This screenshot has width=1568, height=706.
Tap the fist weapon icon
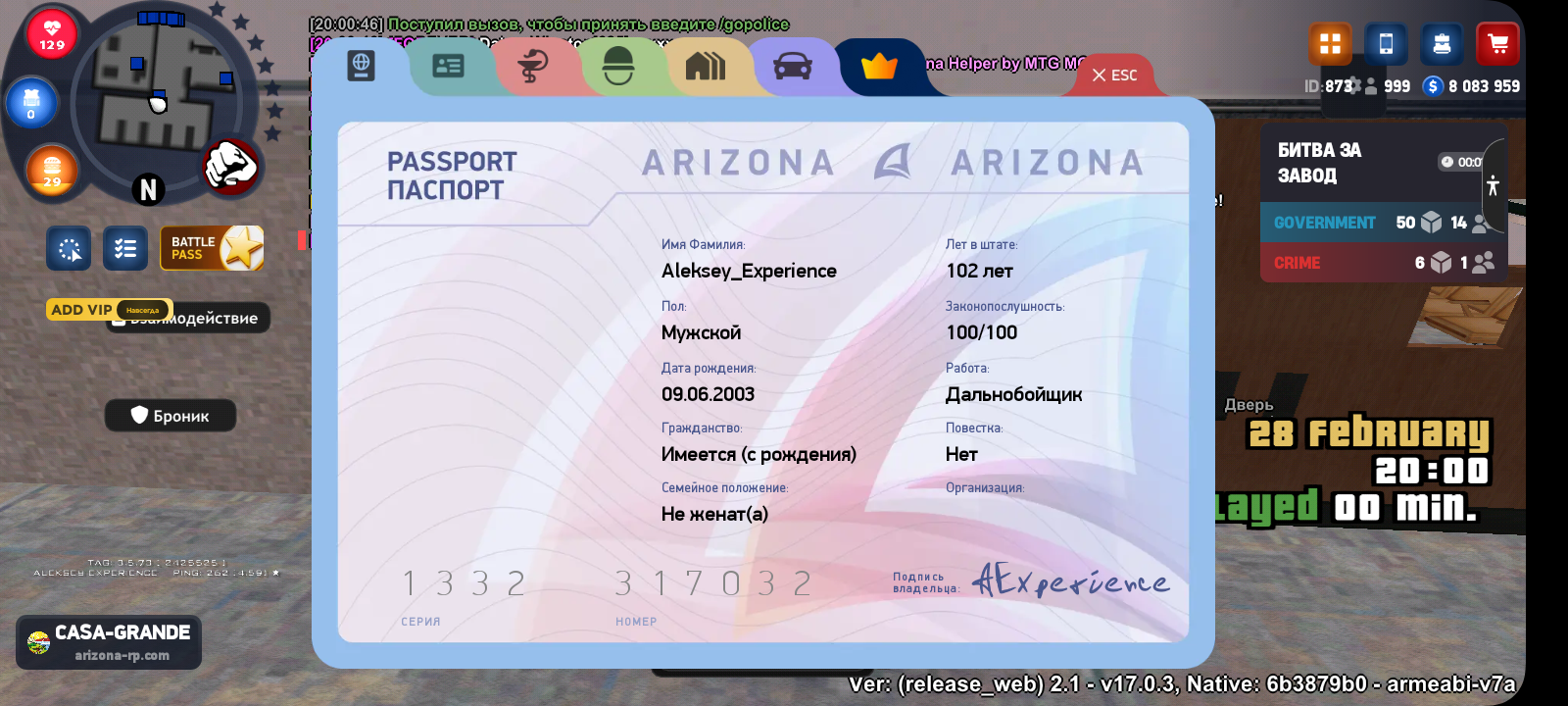click(231, 165)
